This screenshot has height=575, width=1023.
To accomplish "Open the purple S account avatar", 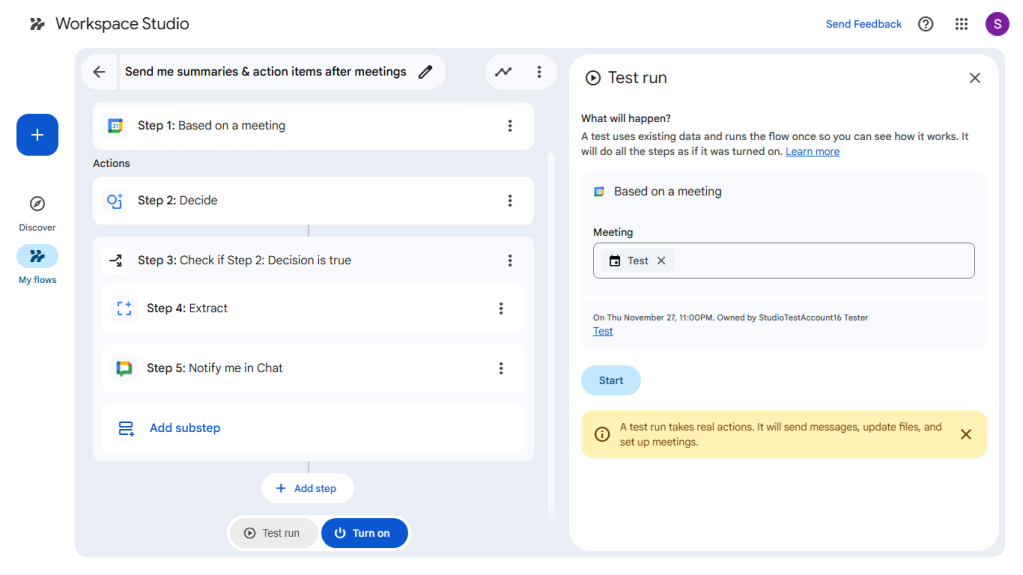I will point(997,24).
